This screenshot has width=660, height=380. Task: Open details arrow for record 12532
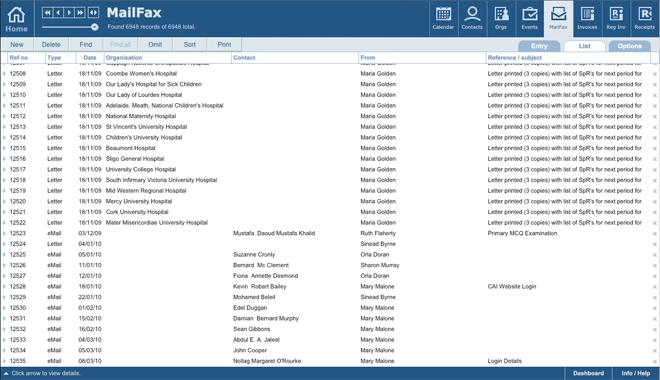tap(4, 329)
